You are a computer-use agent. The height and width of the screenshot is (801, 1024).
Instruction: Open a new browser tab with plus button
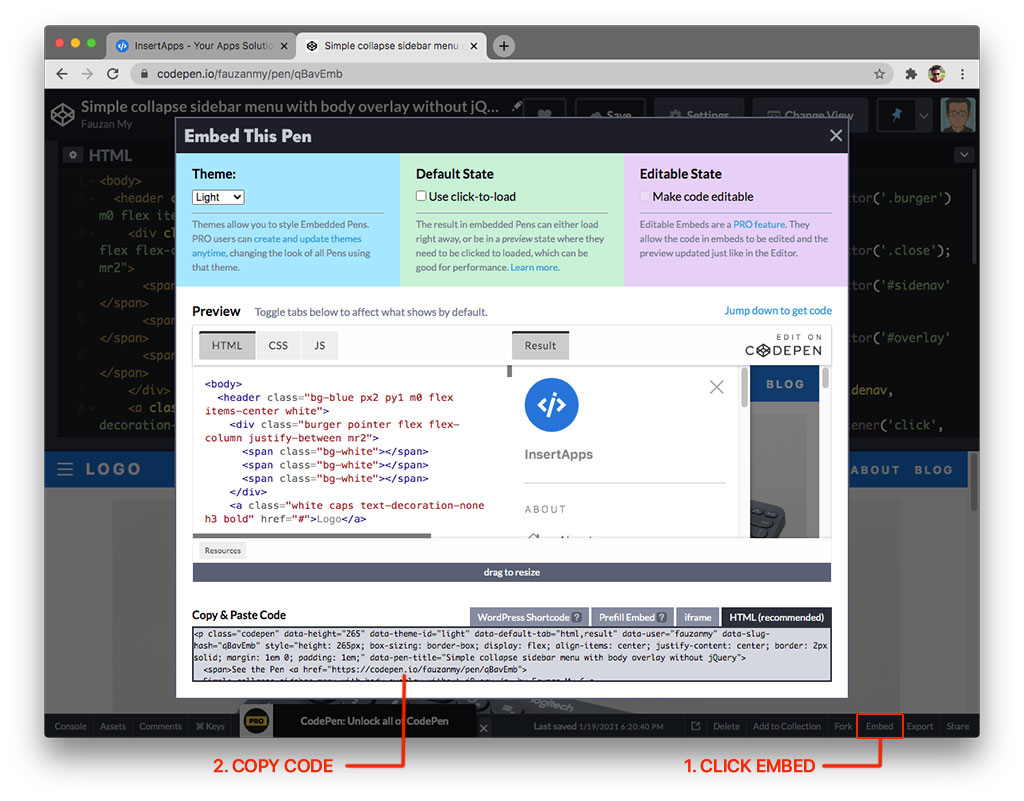504,46
